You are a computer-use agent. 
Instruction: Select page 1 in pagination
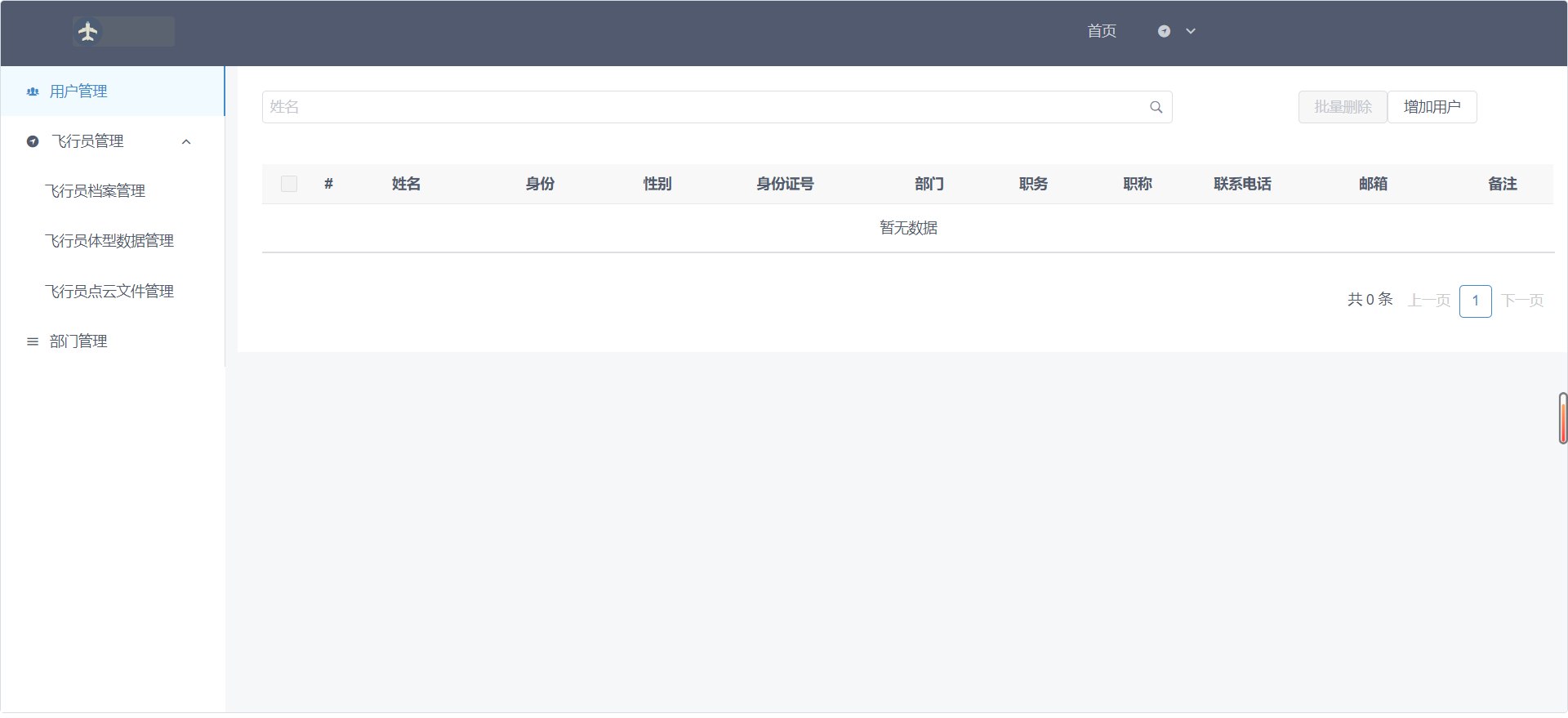[x=1476, y=301]
